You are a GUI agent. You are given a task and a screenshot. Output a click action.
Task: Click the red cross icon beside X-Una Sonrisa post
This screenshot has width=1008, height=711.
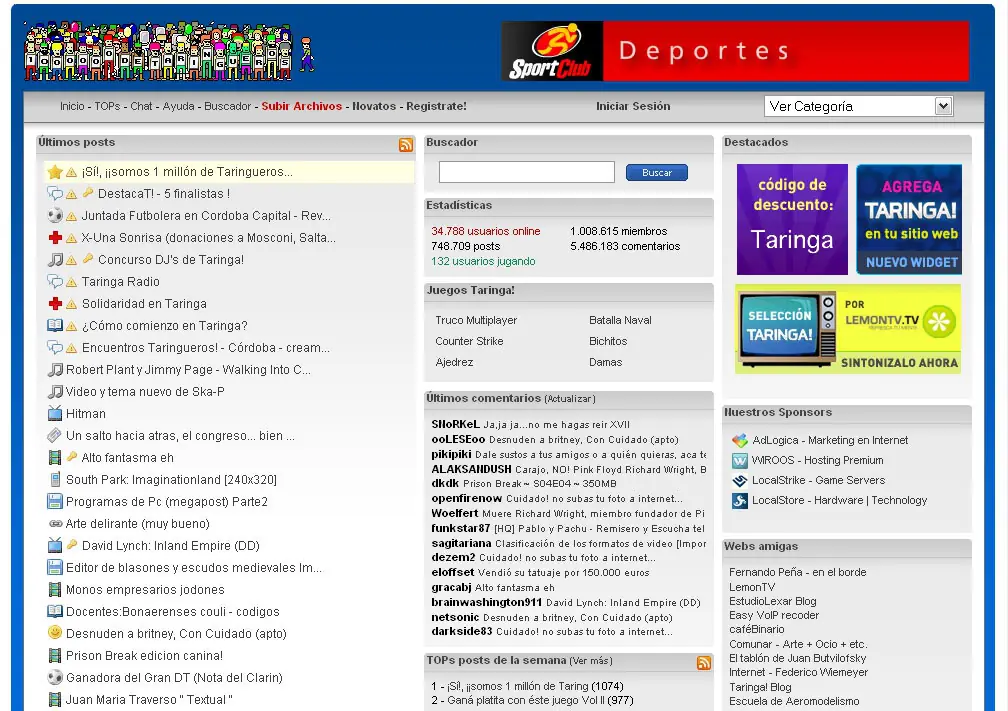click(x=55, y=238)
